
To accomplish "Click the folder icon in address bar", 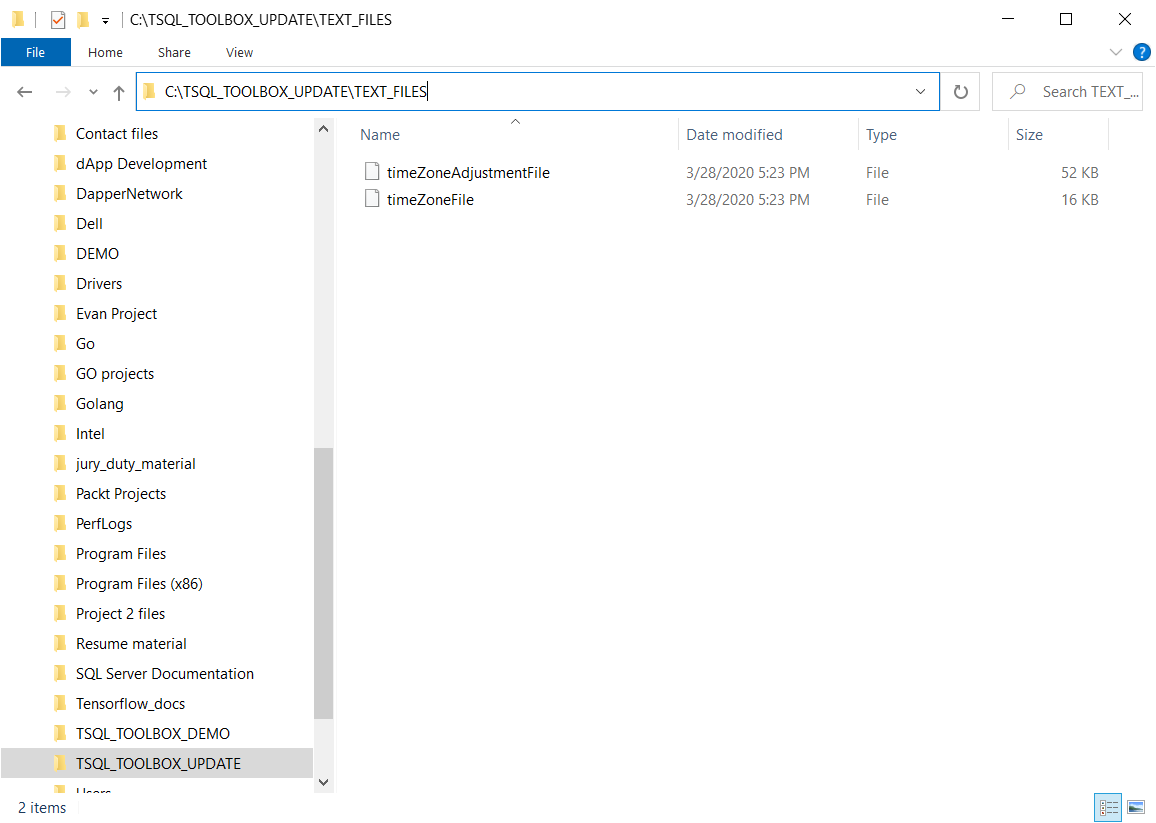I will [x=150, y=91].
